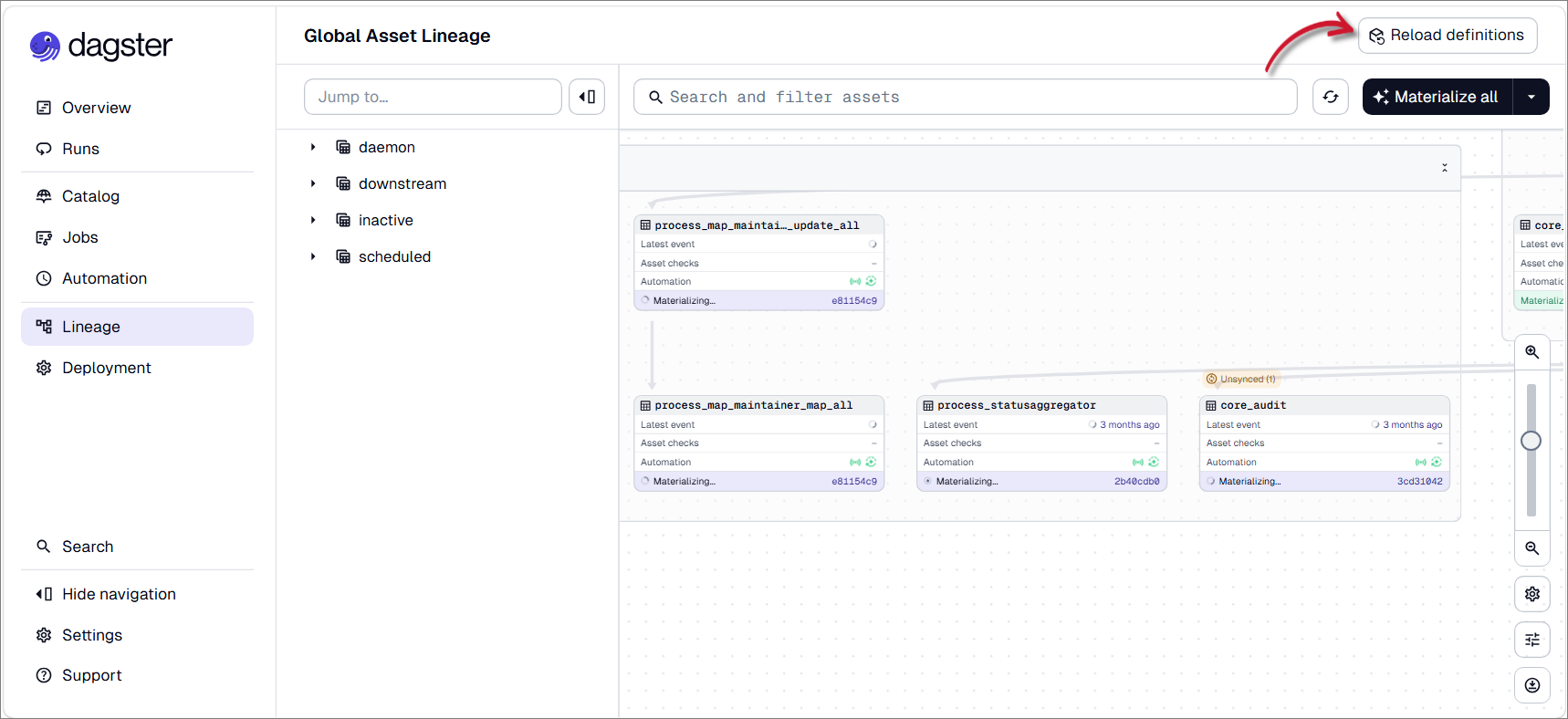This screenshot has width=1568, height=719.
Task: Click run ID e81154c9 on maintainer_map_all node
Action: pos(854,481)
